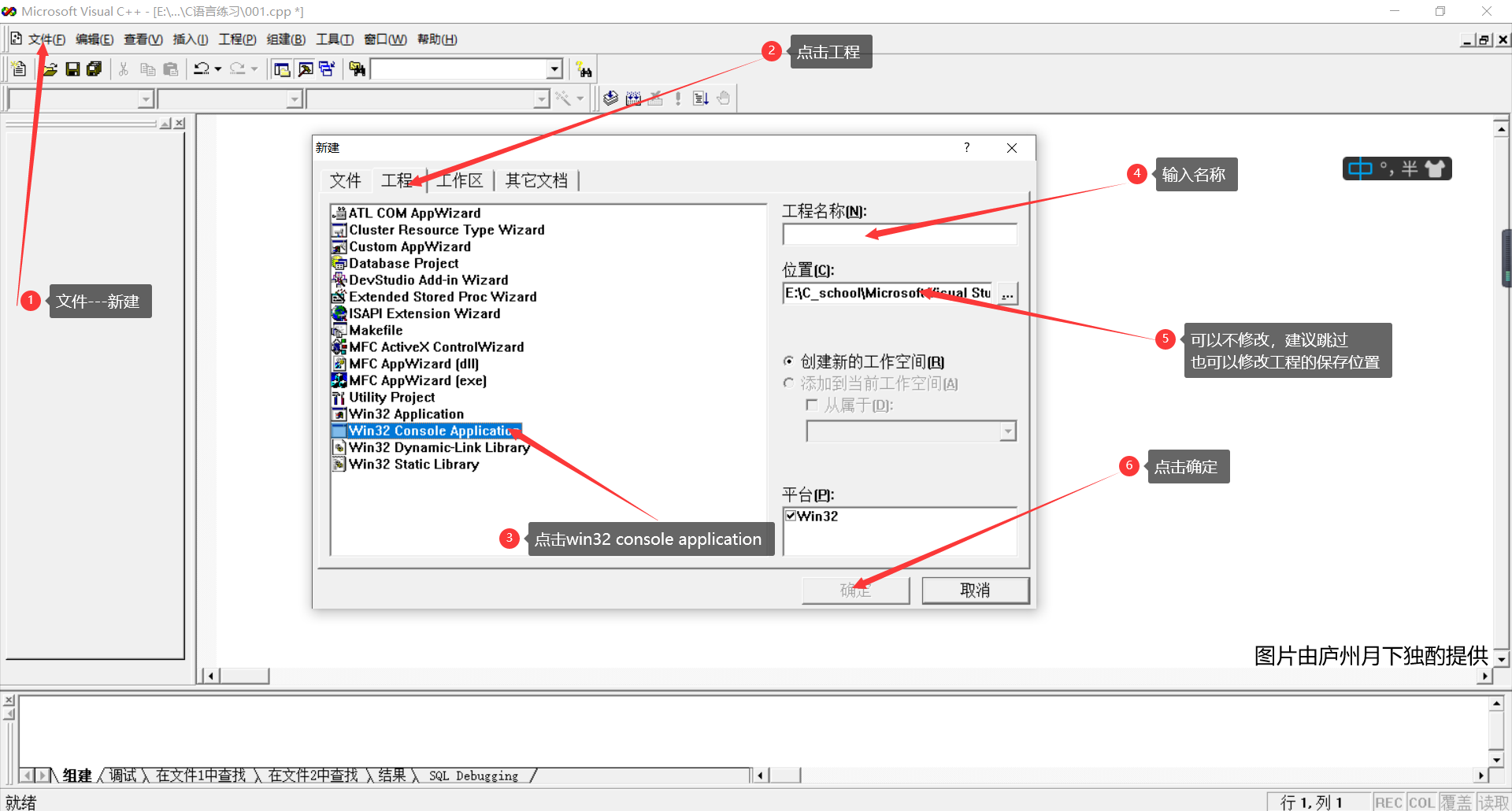
Task: Expand the Find text combo box dropdown
Action: point(554,69)
